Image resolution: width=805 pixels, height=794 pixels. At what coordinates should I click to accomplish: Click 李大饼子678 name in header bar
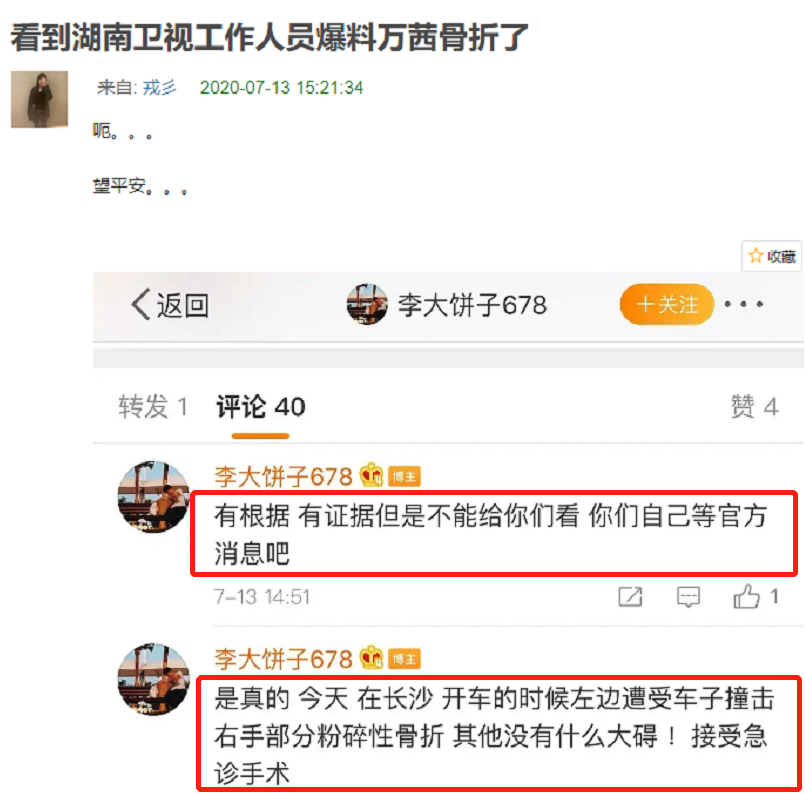[x=472, y=305]
